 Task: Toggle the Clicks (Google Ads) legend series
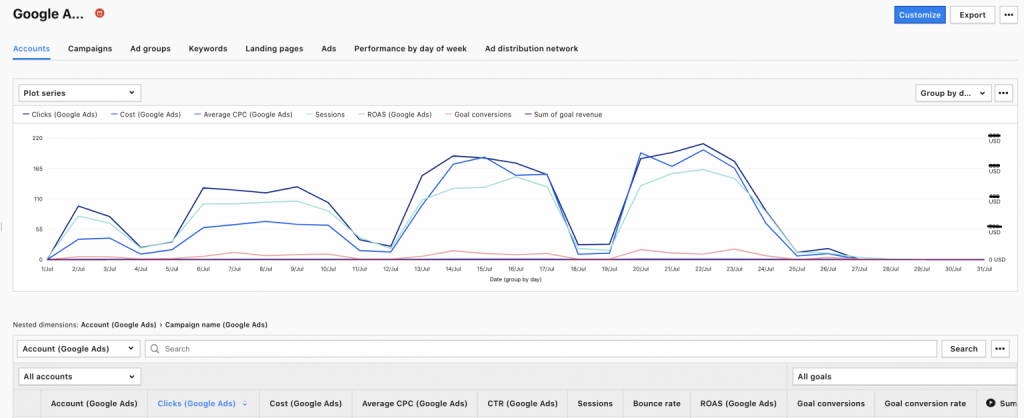(56, 115)
